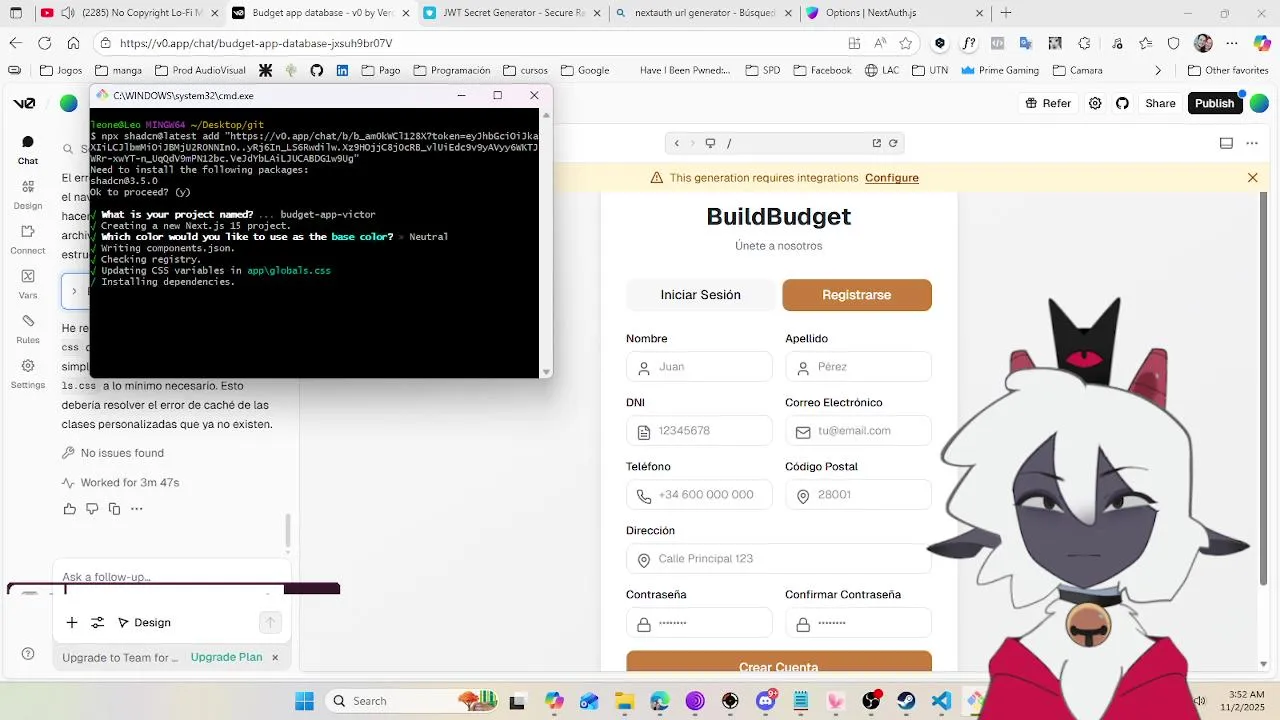
Task: Click the Configure integrations link
Action: [x=892, y=178]
